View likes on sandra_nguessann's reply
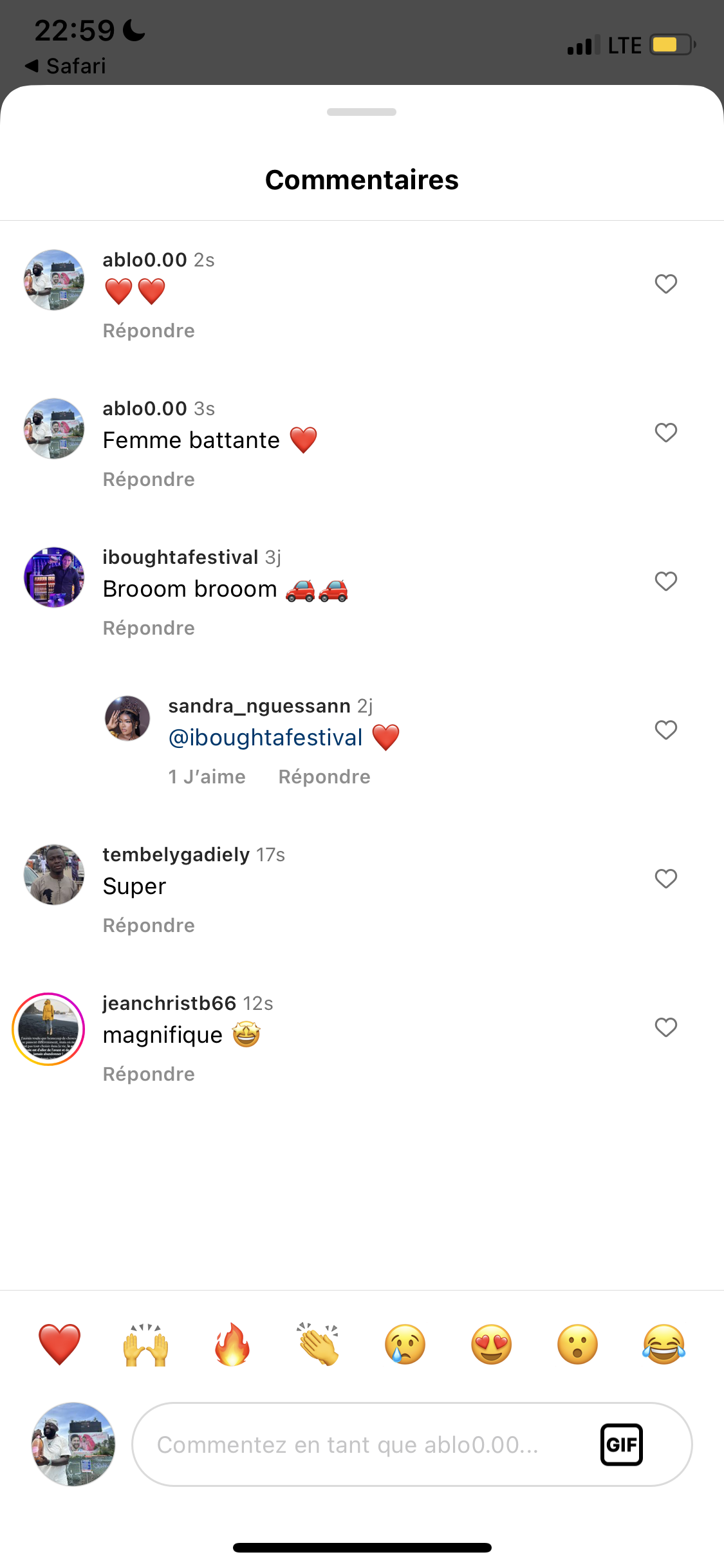 point(207,777)
